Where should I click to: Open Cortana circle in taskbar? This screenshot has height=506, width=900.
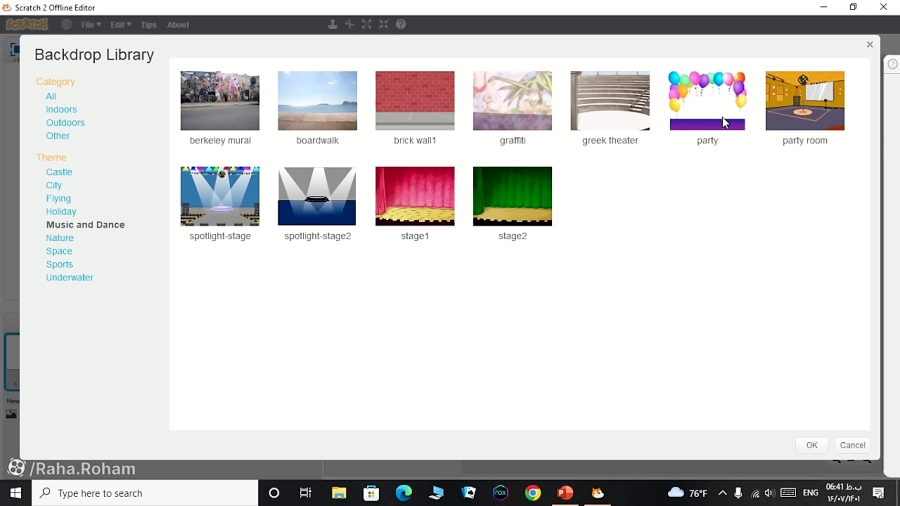pyautogui.click(x=274, y=493)
